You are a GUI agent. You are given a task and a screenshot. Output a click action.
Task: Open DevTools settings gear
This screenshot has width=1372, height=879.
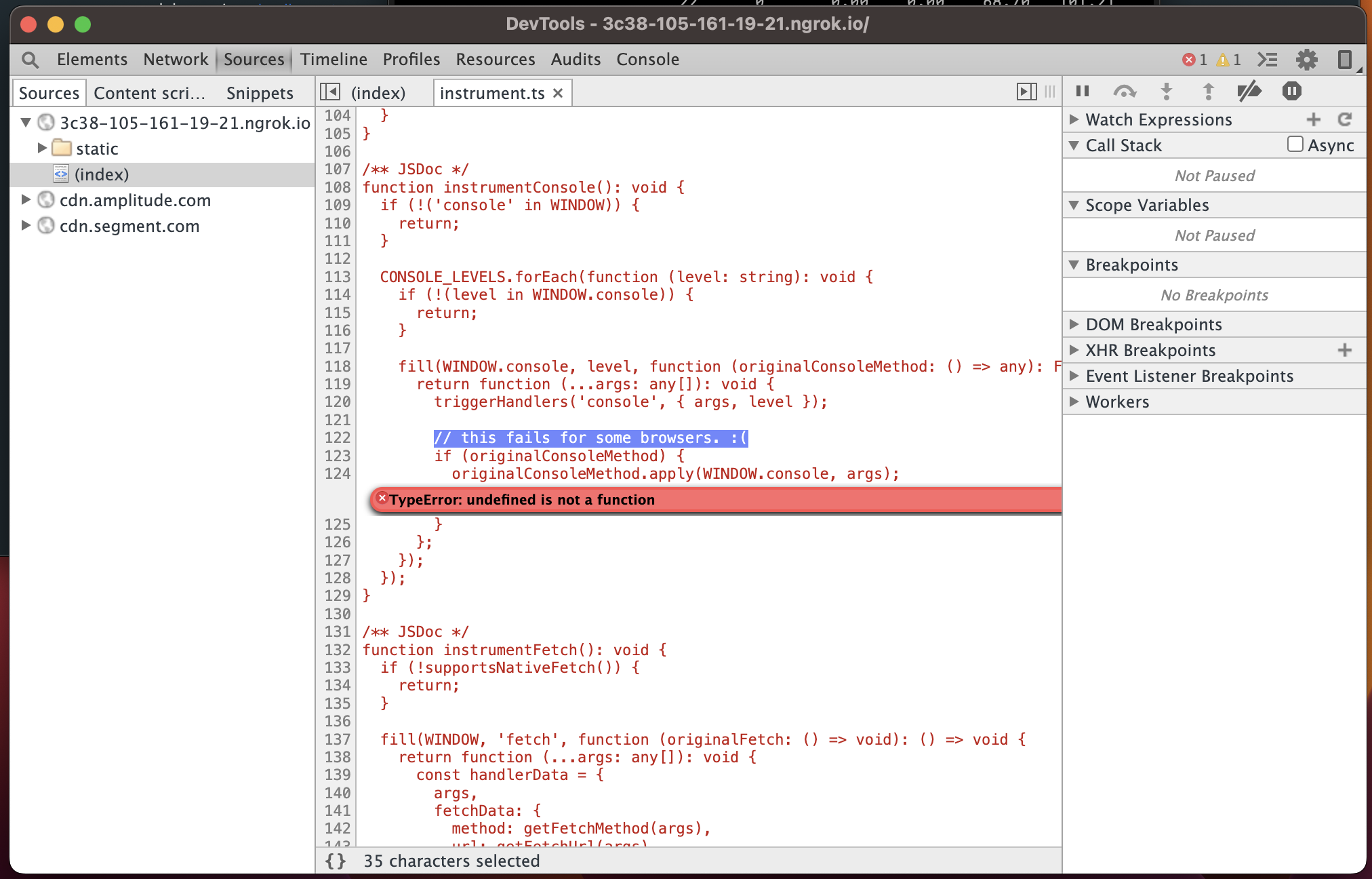pos(1307,60)
